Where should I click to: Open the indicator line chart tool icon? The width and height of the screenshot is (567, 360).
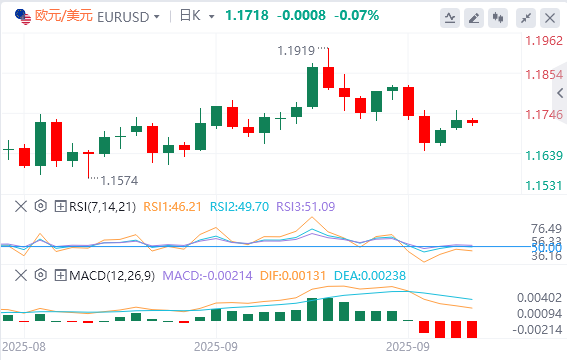[449, 18]
